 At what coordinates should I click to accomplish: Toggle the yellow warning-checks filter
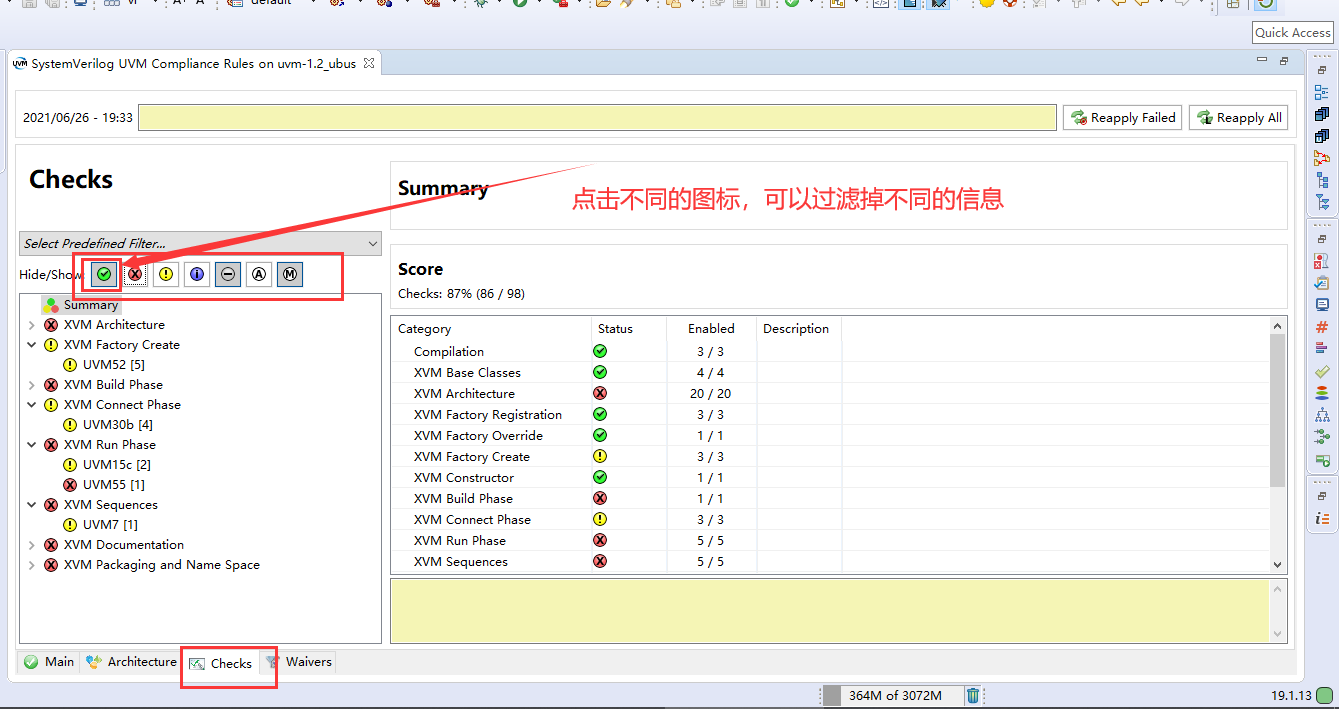[x=166, y=274]
